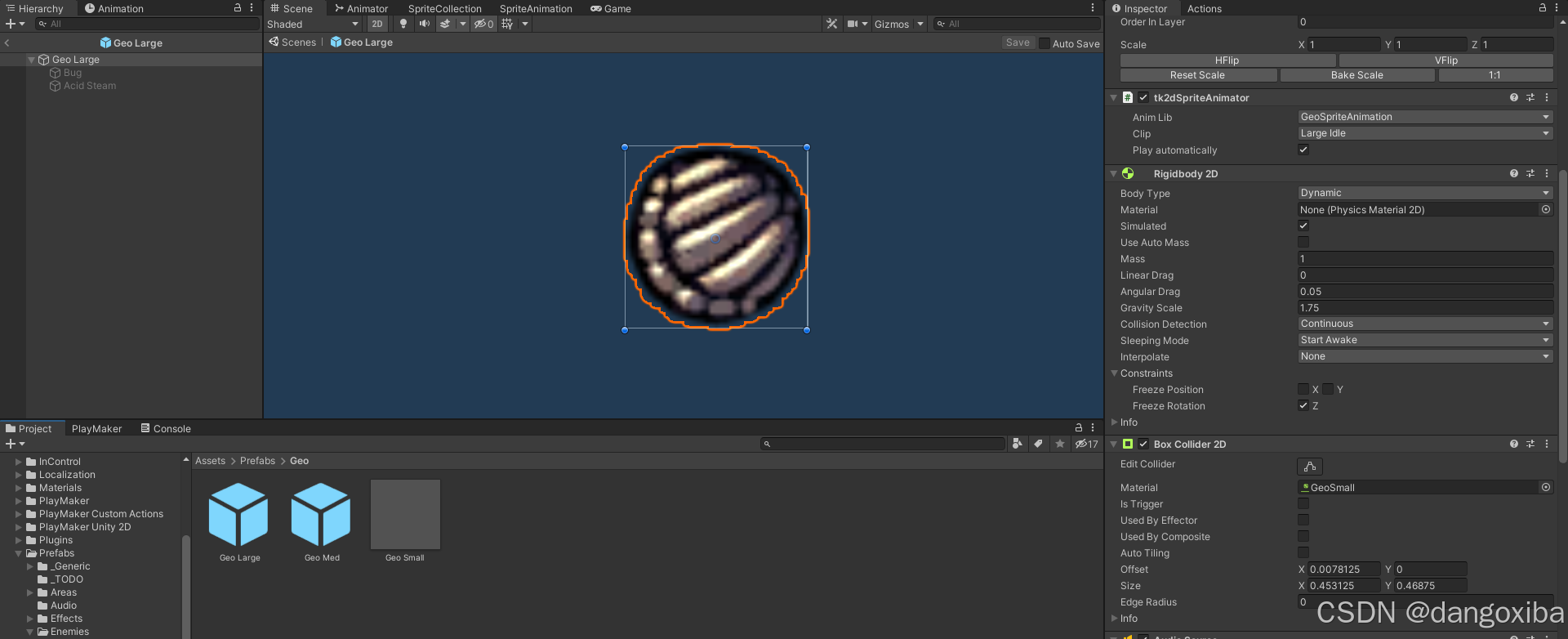Switch to the PlayMaker tab
The height and width of the screenshot is (639, 1568).
click(96, 428)
